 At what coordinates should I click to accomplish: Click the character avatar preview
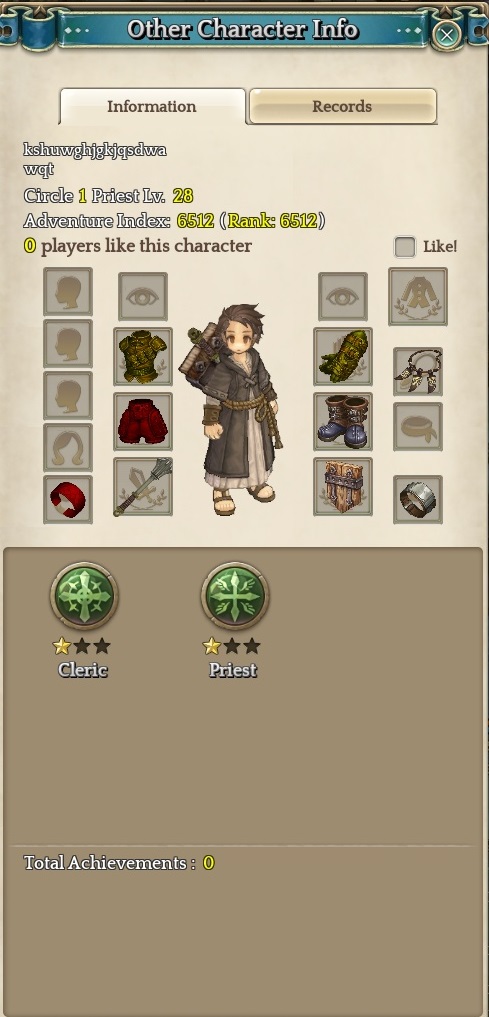click(x=233, y=409)
